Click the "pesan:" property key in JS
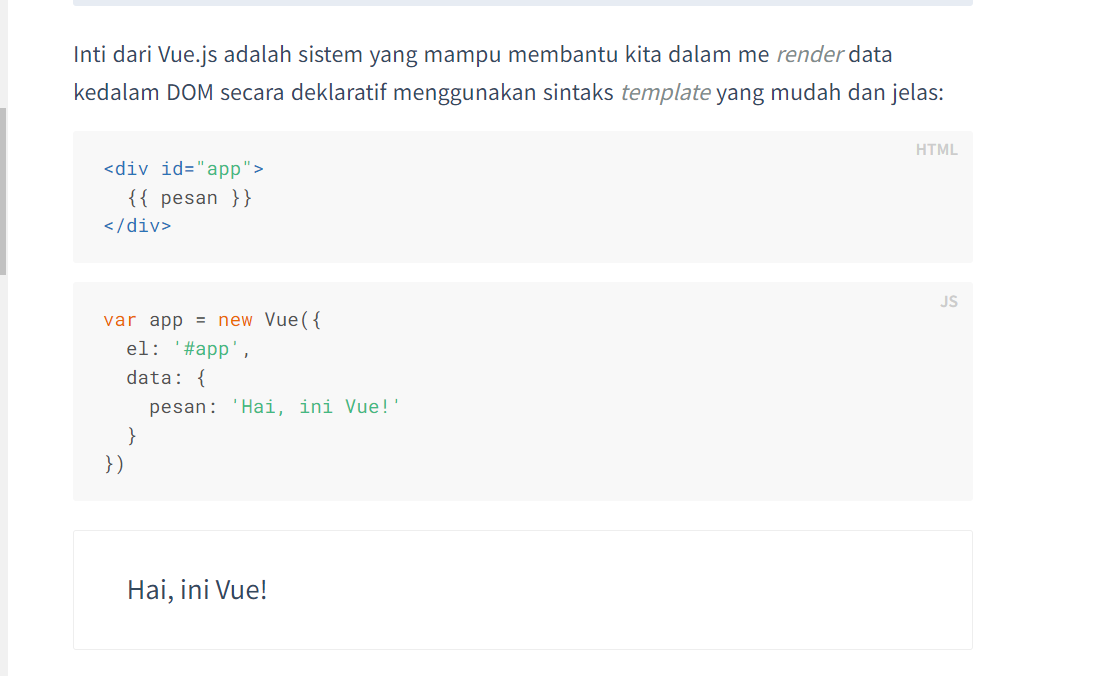This screenshot has height=676, width=1112. [x=183, y=407]
